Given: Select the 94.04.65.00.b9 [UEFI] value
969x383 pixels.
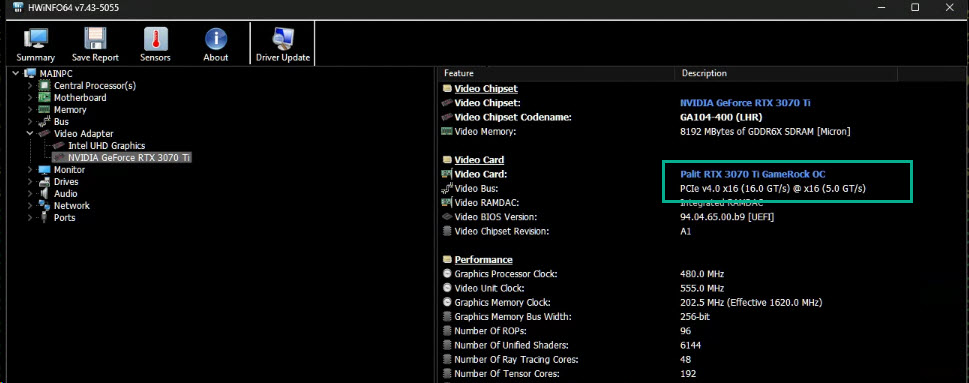Looking at the screenshot, I should [727, 217].
